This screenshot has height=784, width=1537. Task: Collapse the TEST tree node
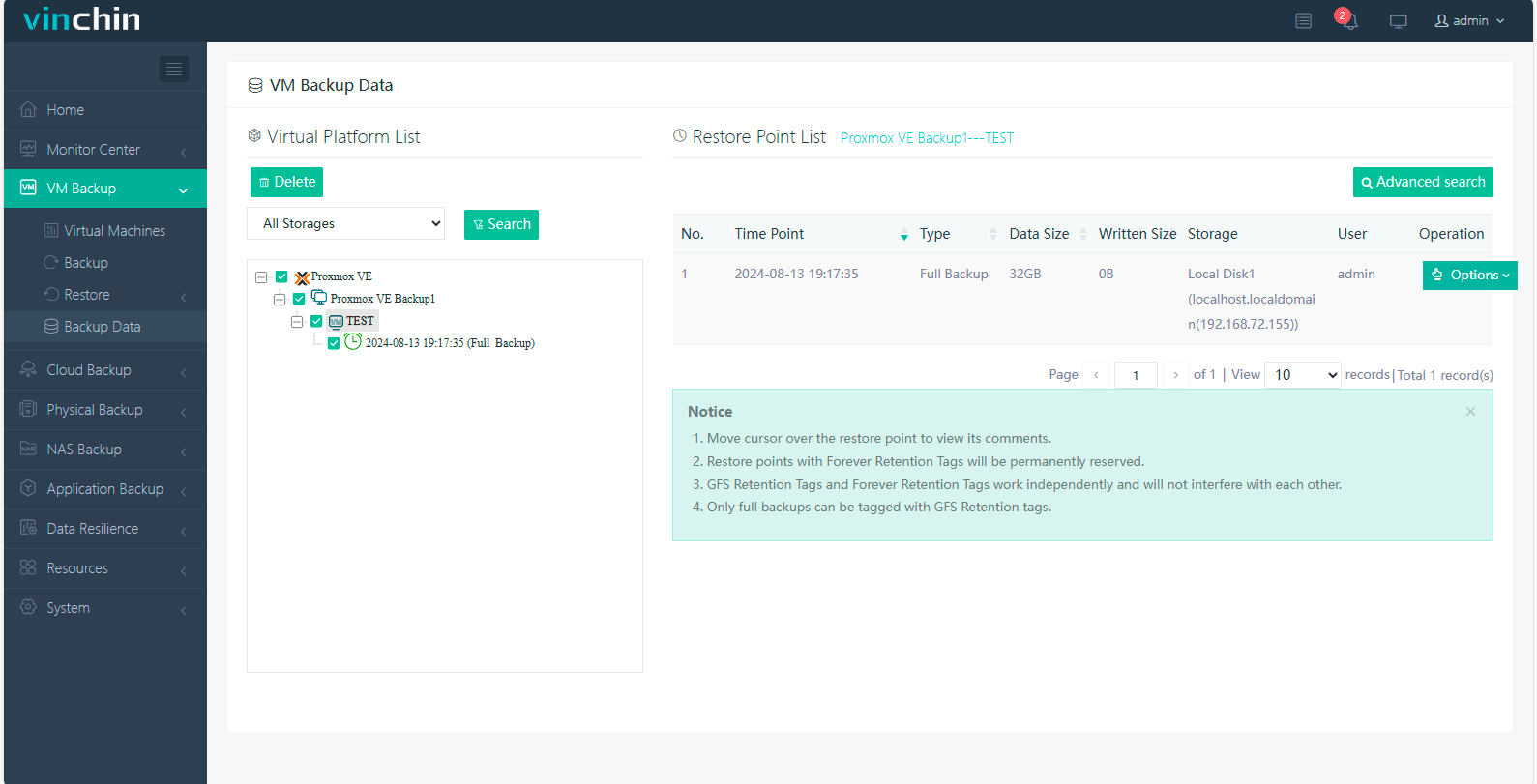tap(297, 322)
